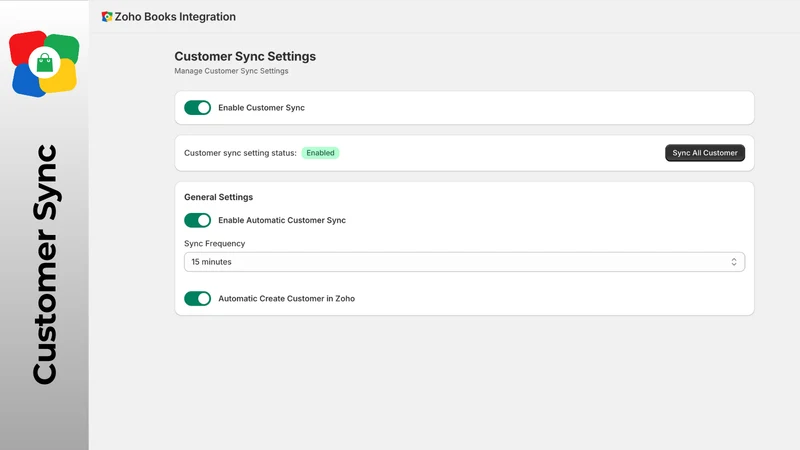Screen dimensions: 800x450
Task: Click the Sync All Customer button
Action: pyautogui.click(x=705, y=153)
